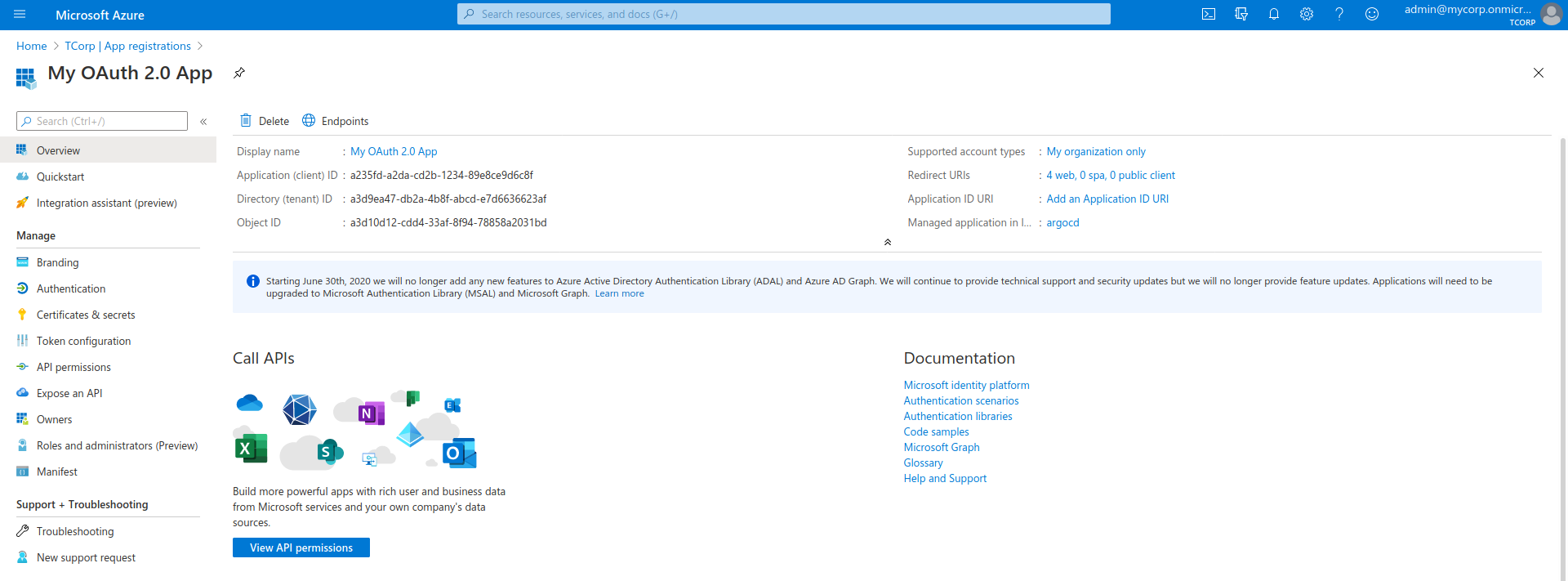Pin the My OAuth 2.0 App blade
The width and height of the screenshot is (1568, 581).
click(239, 73)
